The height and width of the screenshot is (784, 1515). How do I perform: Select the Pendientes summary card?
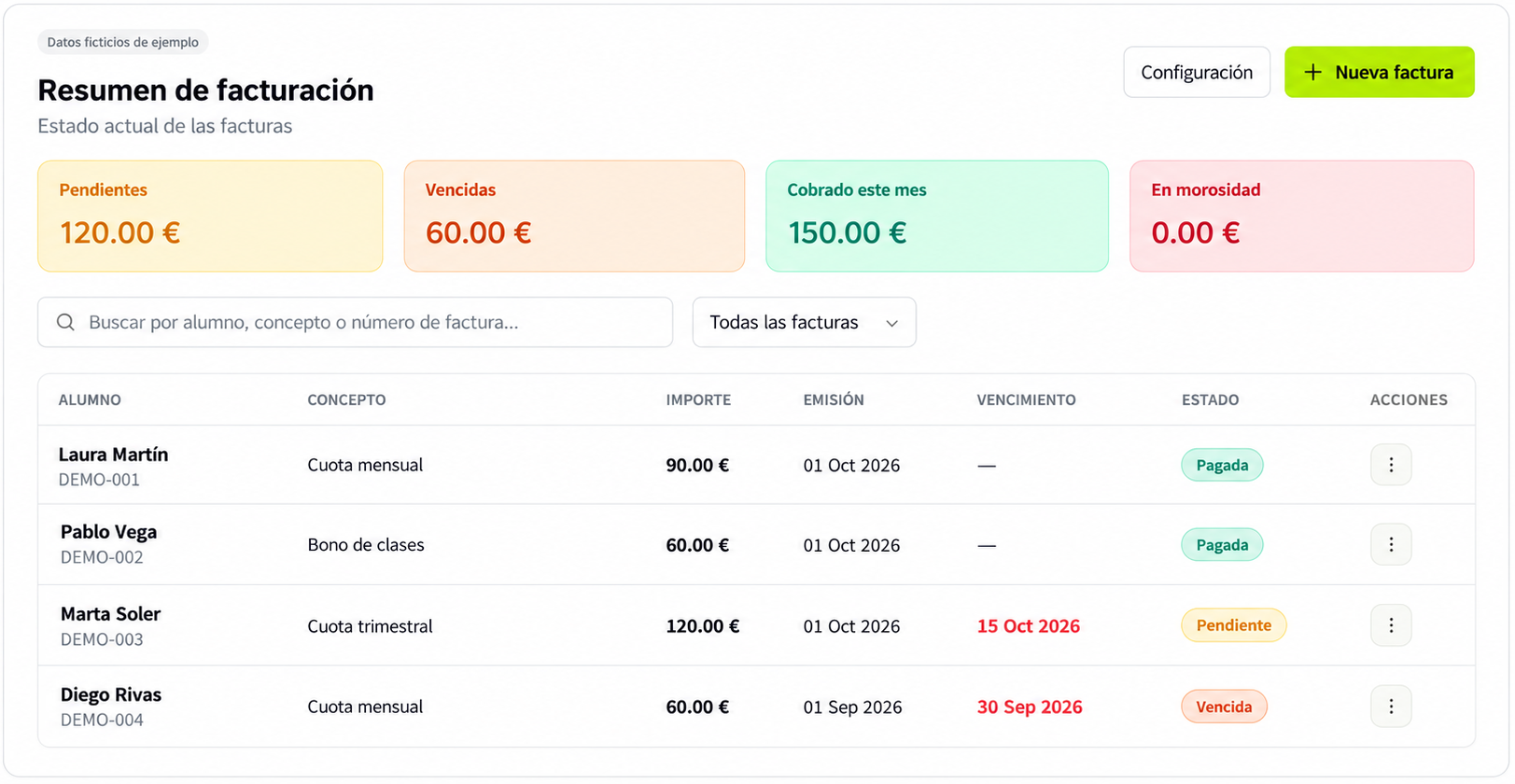click(x=210, y=216)
